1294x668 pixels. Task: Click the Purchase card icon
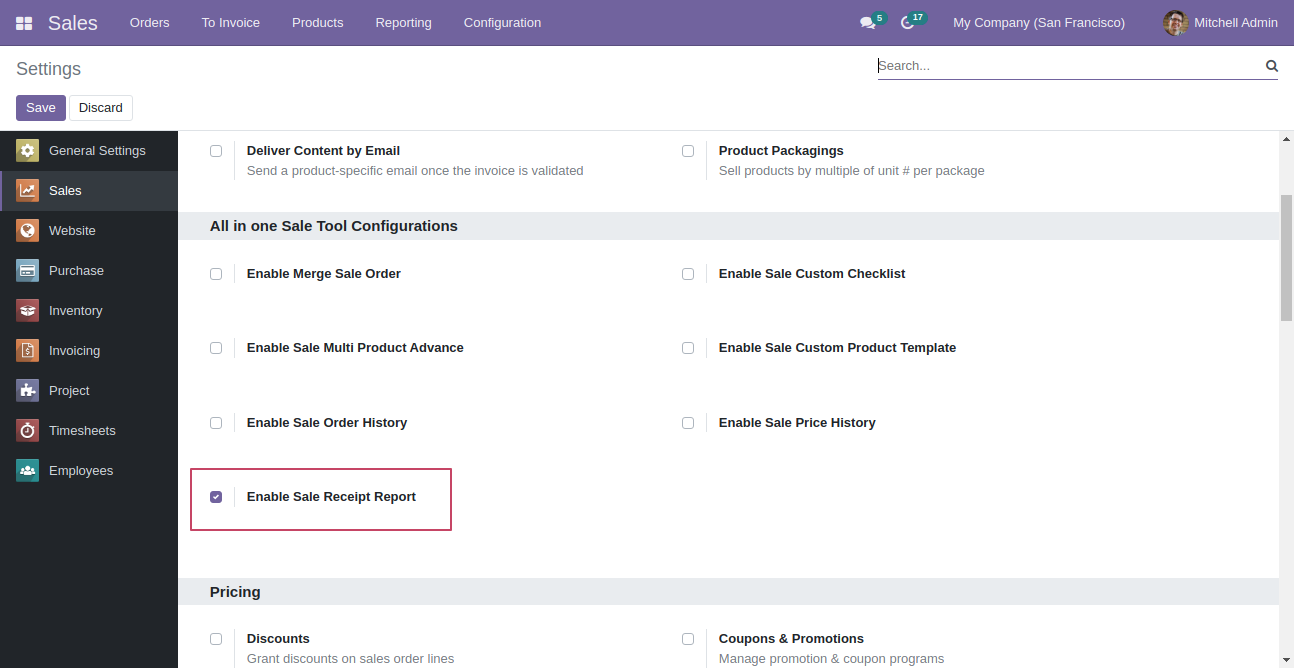[28, 271]
